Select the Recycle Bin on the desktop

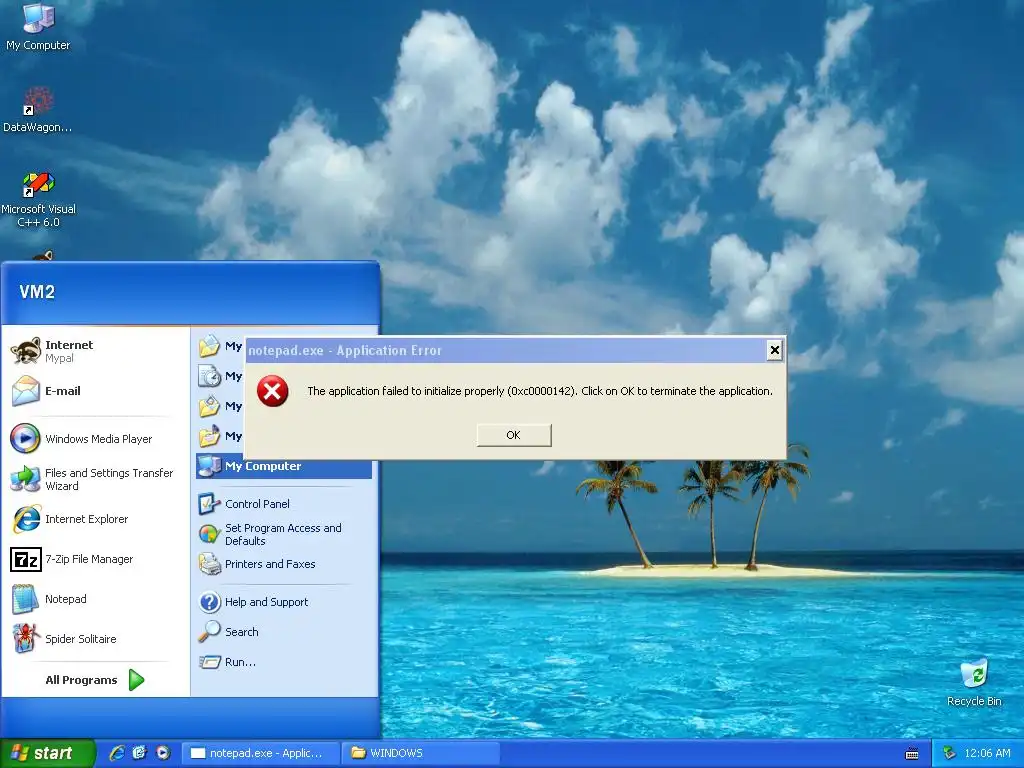point(974,683)
